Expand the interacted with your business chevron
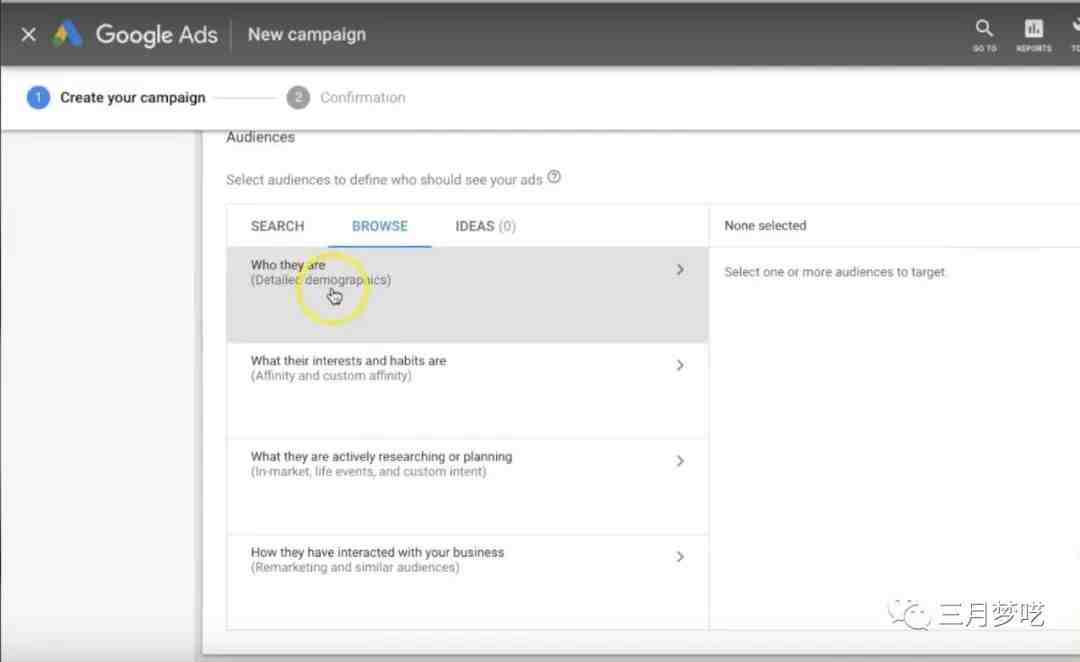Viewport: 1080px width, 662px height. [680, 557]
